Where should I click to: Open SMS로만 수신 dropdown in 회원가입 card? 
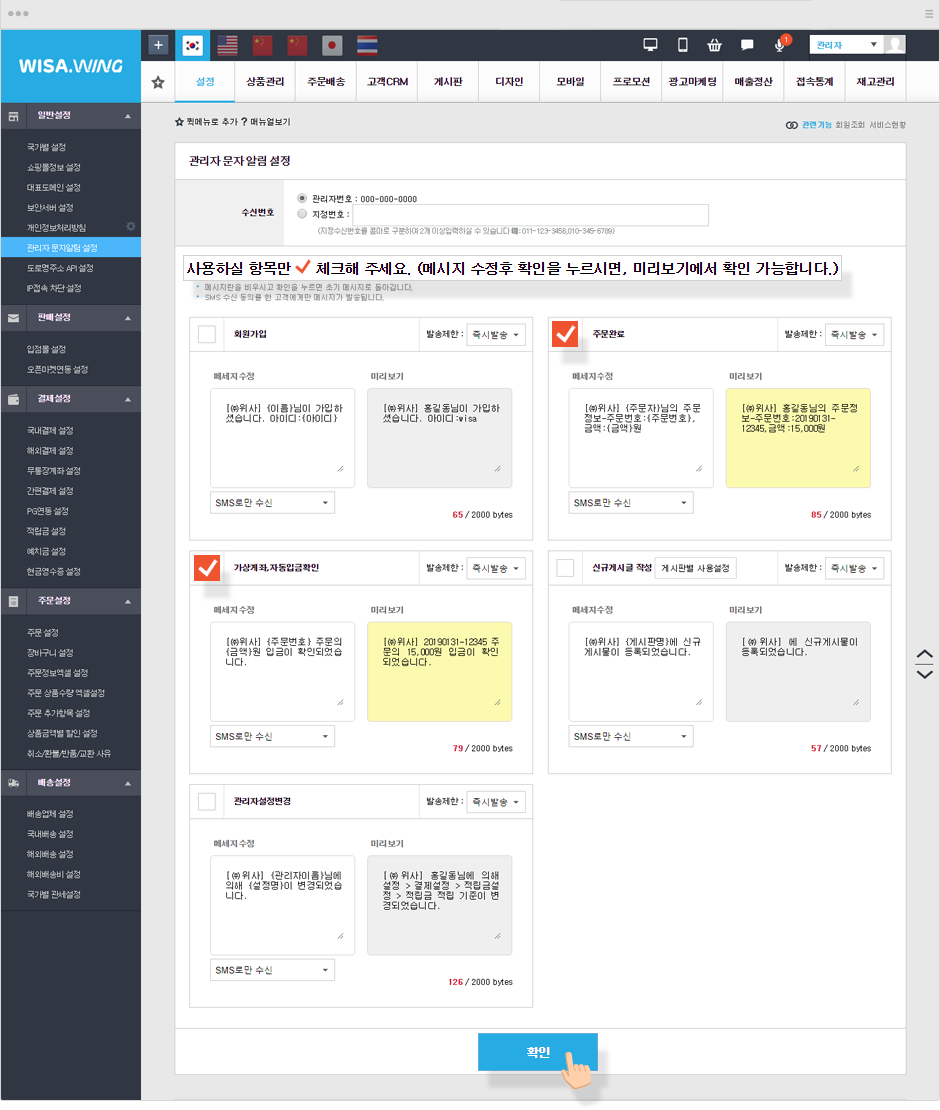273,503
